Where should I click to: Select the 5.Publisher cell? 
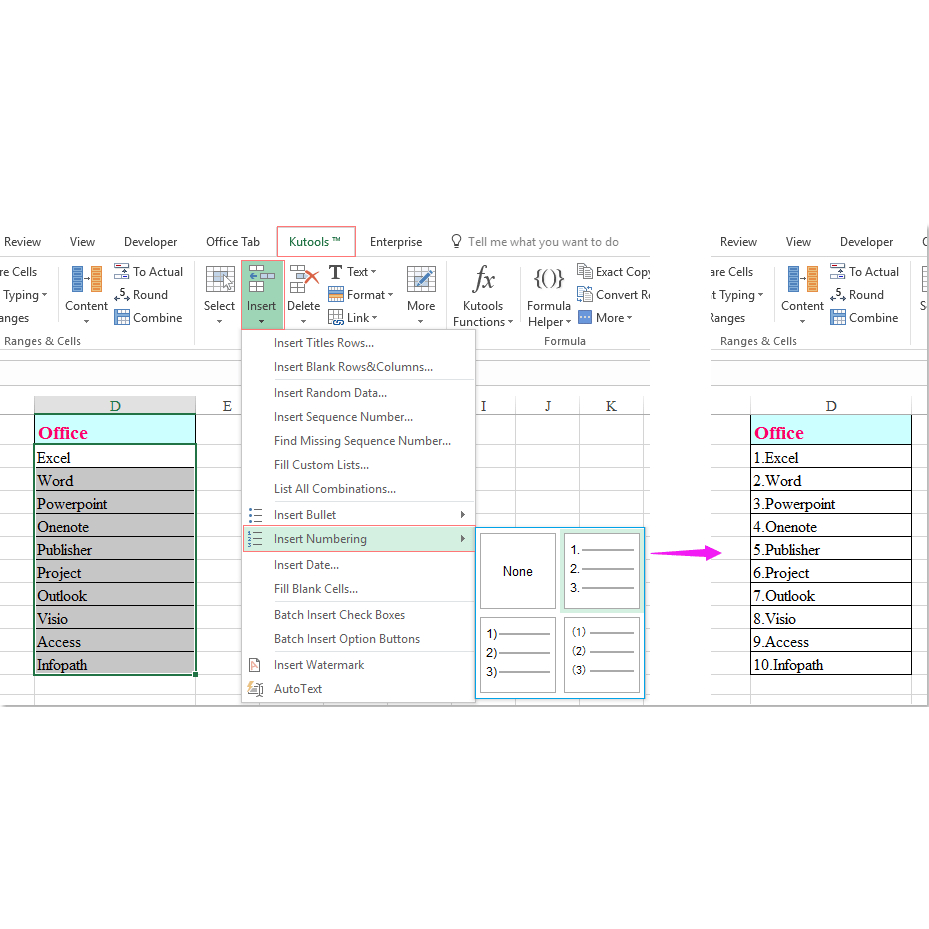pyautogui.click(x=830, y=550)
